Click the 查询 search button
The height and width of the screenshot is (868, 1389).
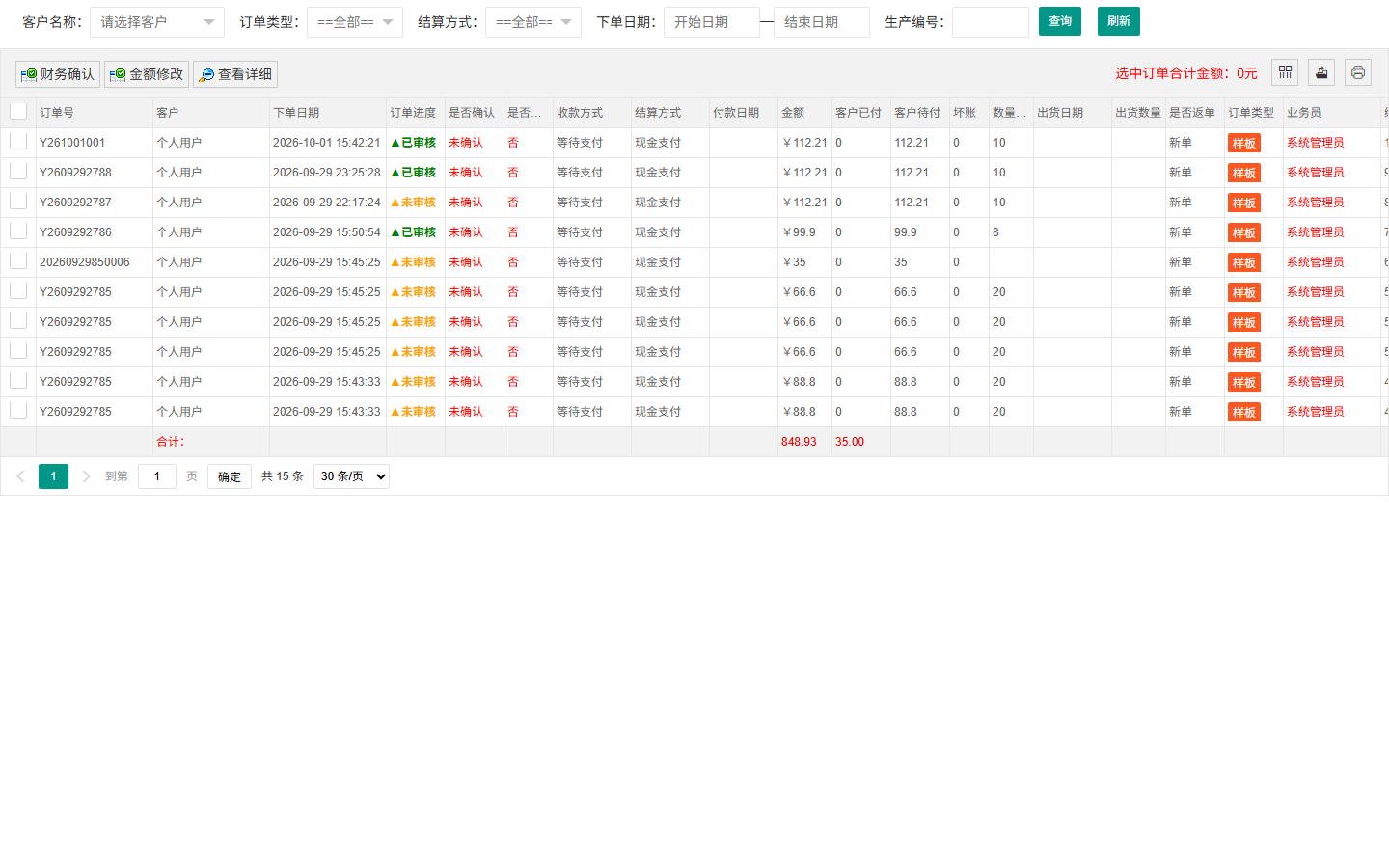tap(1060, 21)
